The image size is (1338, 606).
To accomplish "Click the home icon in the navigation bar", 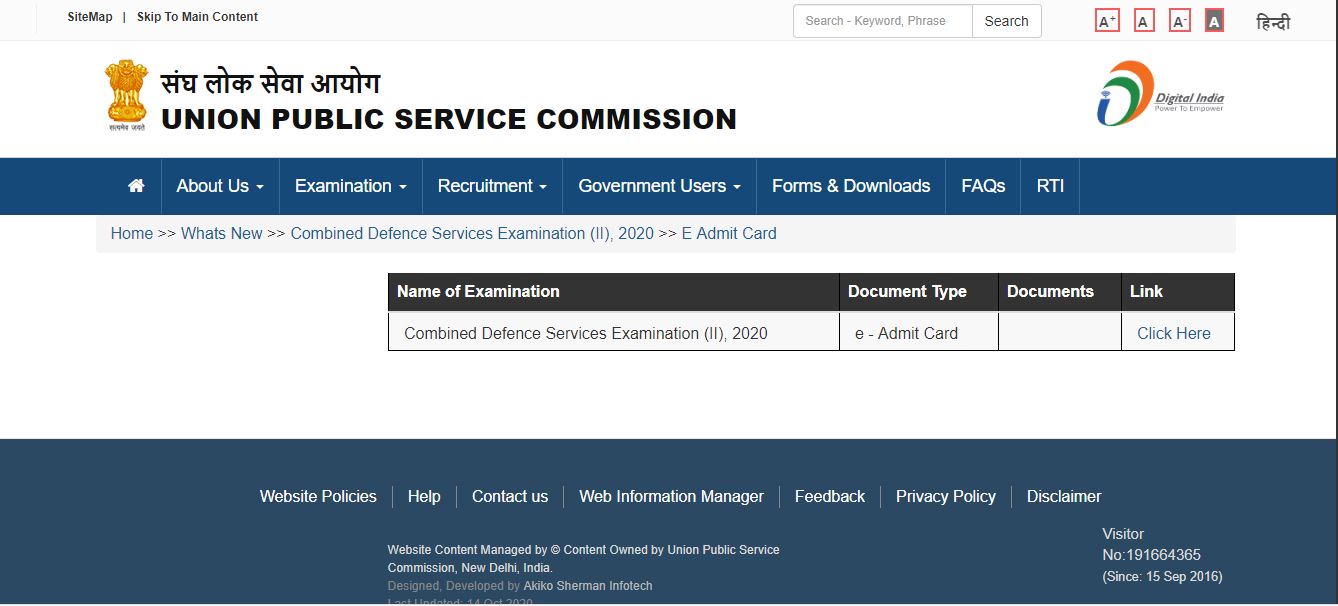I will pyautogui.click(x=135, y=186).
